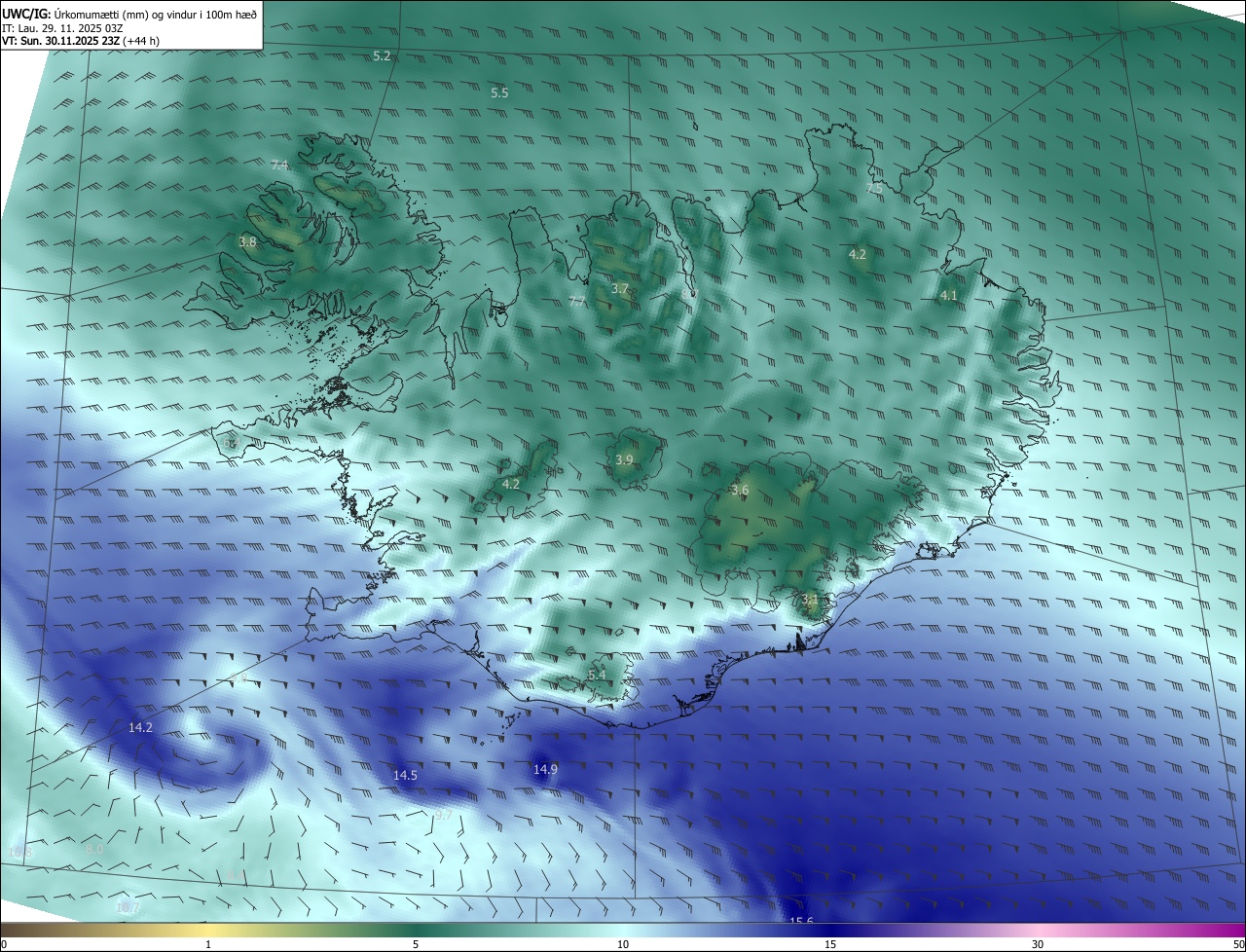Click the faint 8.0 value label
Viewport: 1246px width, 952px height.
(x=94, y=850)
